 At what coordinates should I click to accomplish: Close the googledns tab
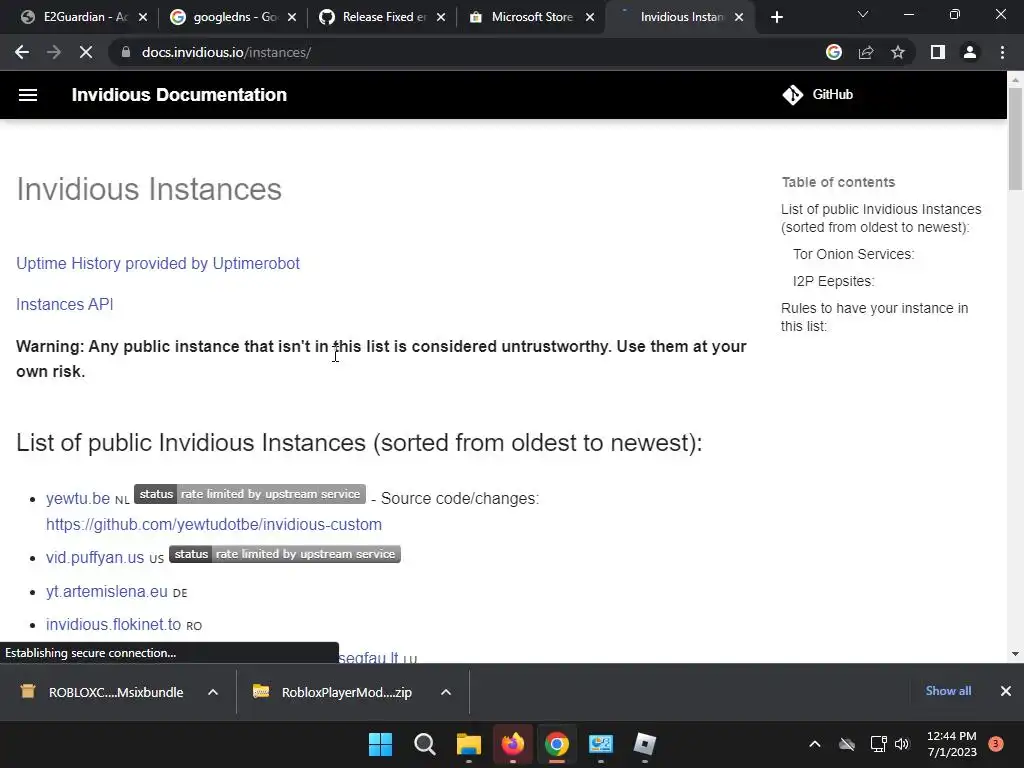click(292, 17)
